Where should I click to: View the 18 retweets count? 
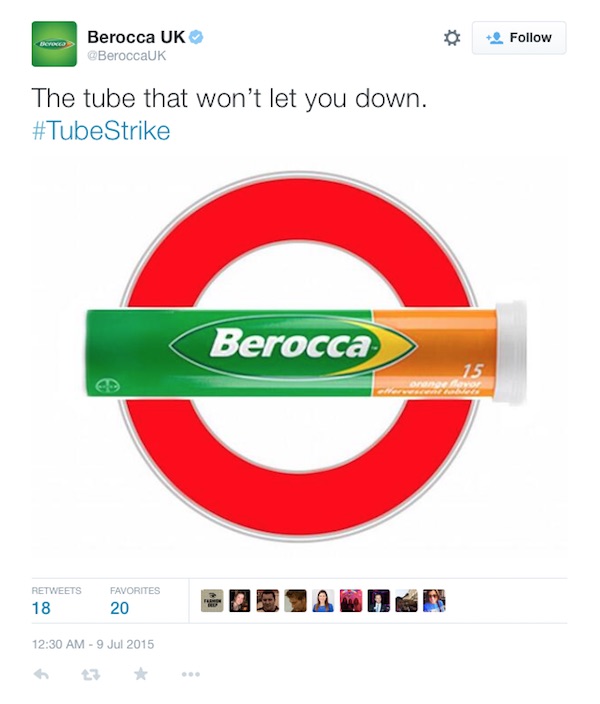[x=41, y=608]
